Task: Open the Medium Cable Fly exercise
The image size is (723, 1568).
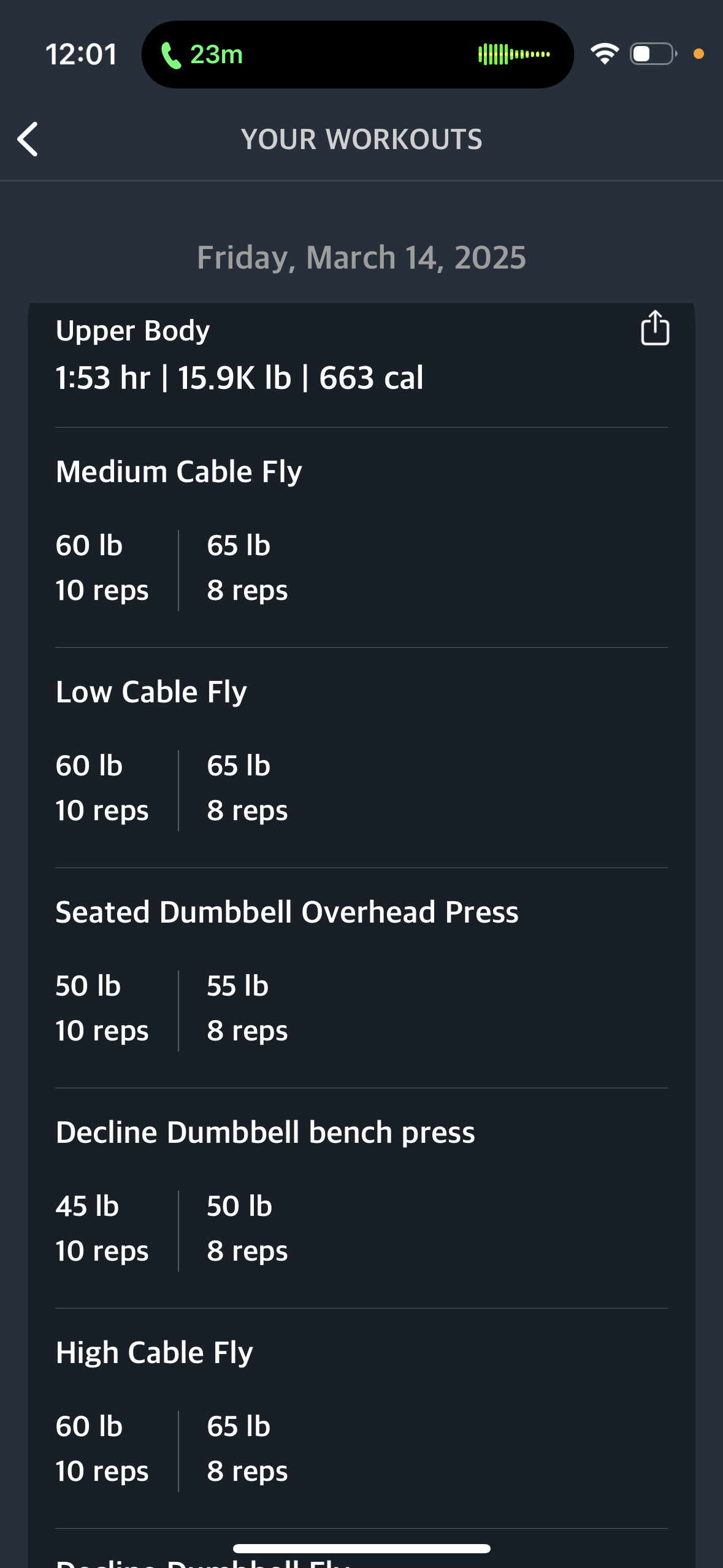Action: [178, 472]
